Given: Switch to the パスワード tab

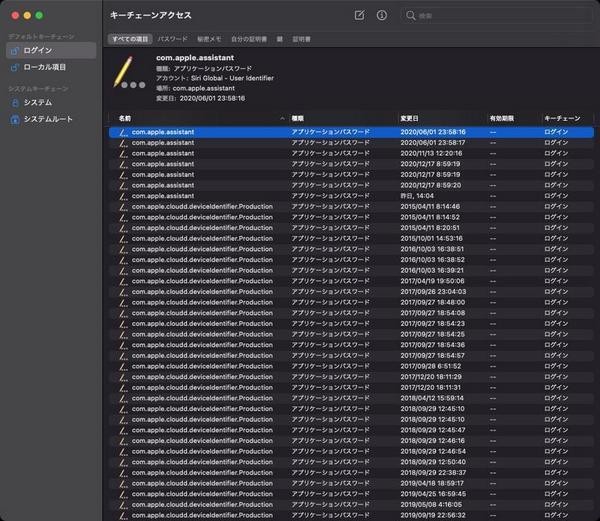Looking at the screenshot, I should (173, 39).
